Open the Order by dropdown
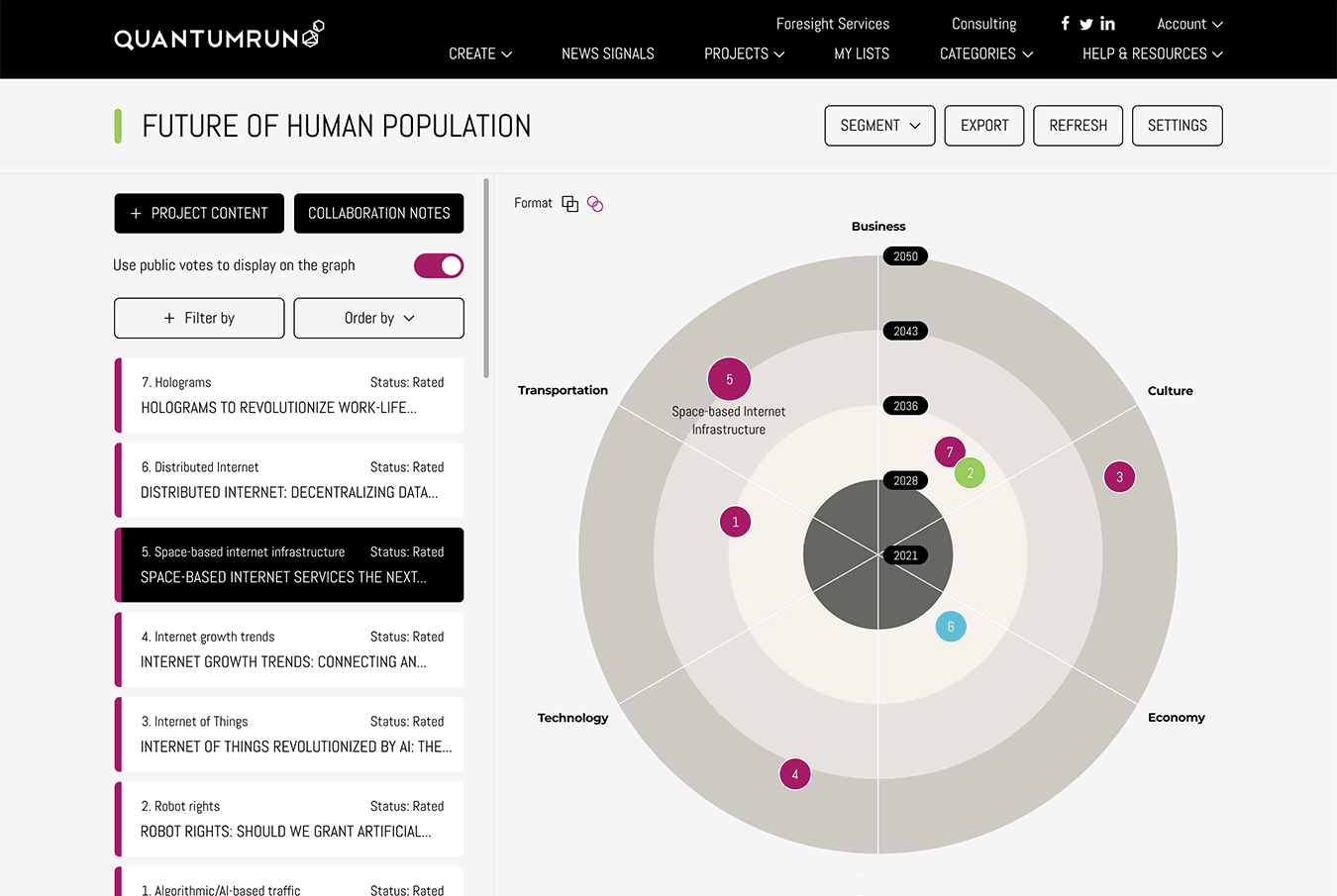Viewport: 1337px width, 896px height. point(378,318)
